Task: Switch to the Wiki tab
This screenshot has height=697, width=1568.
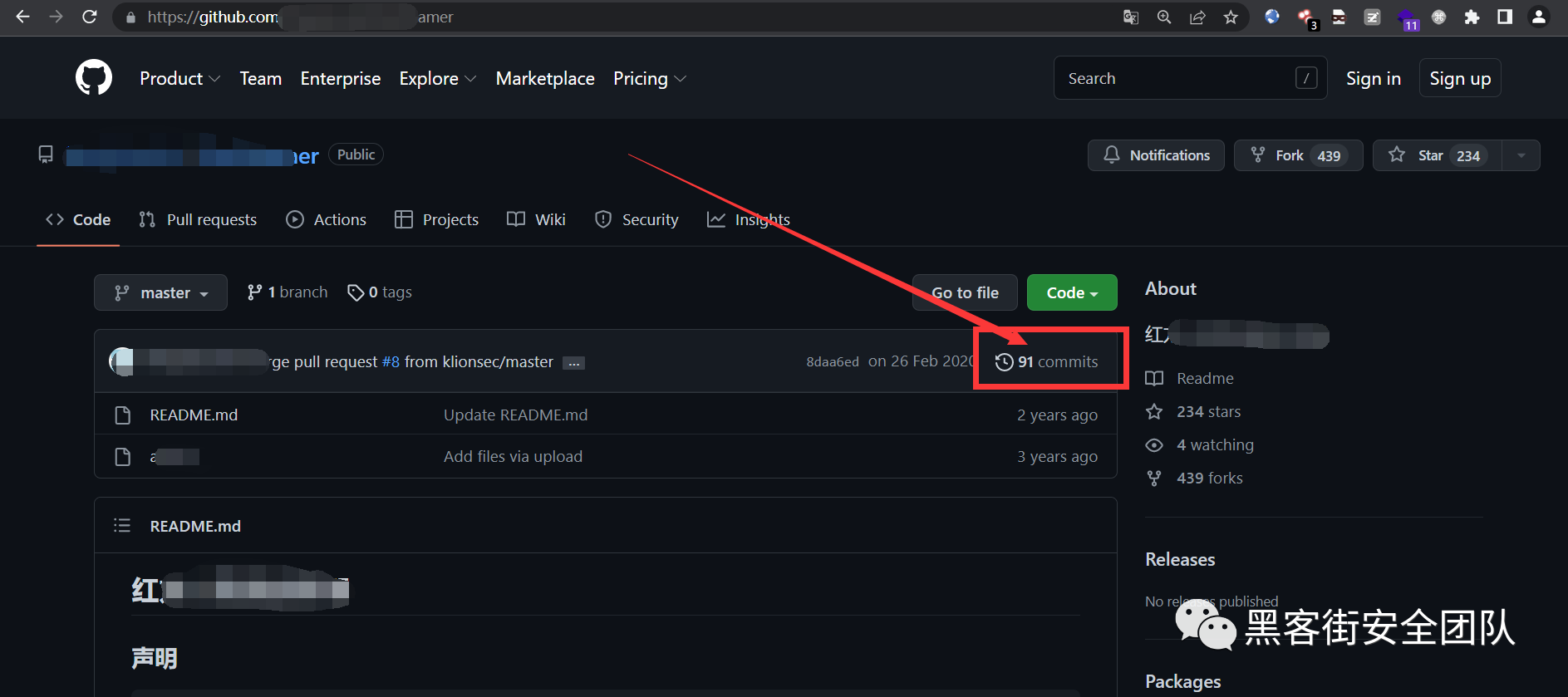Action: coord(537,219)
